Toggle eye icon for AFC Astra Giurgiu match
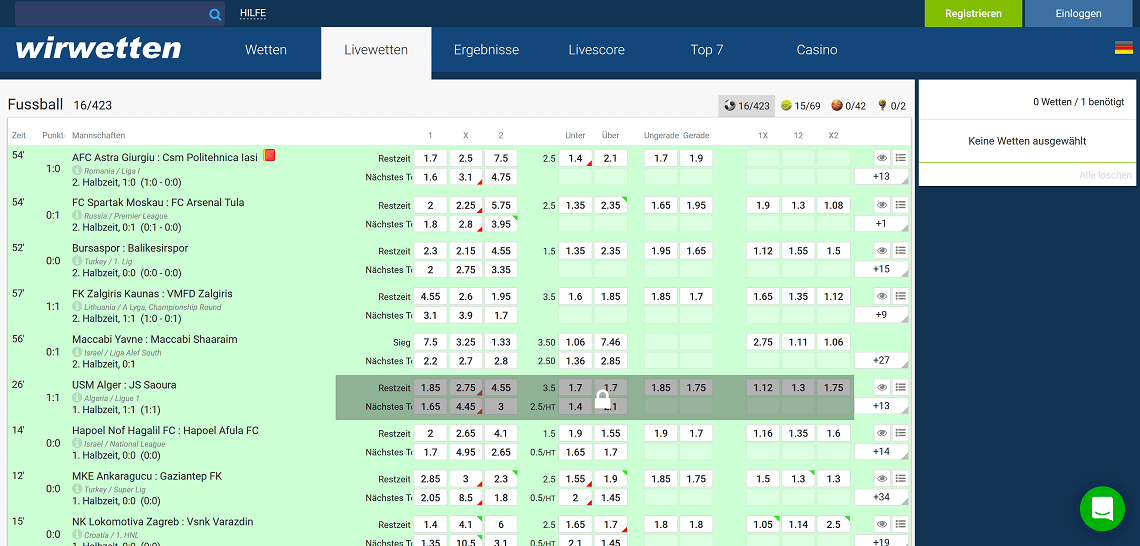1140x546 pixels. tap(882, 158)
